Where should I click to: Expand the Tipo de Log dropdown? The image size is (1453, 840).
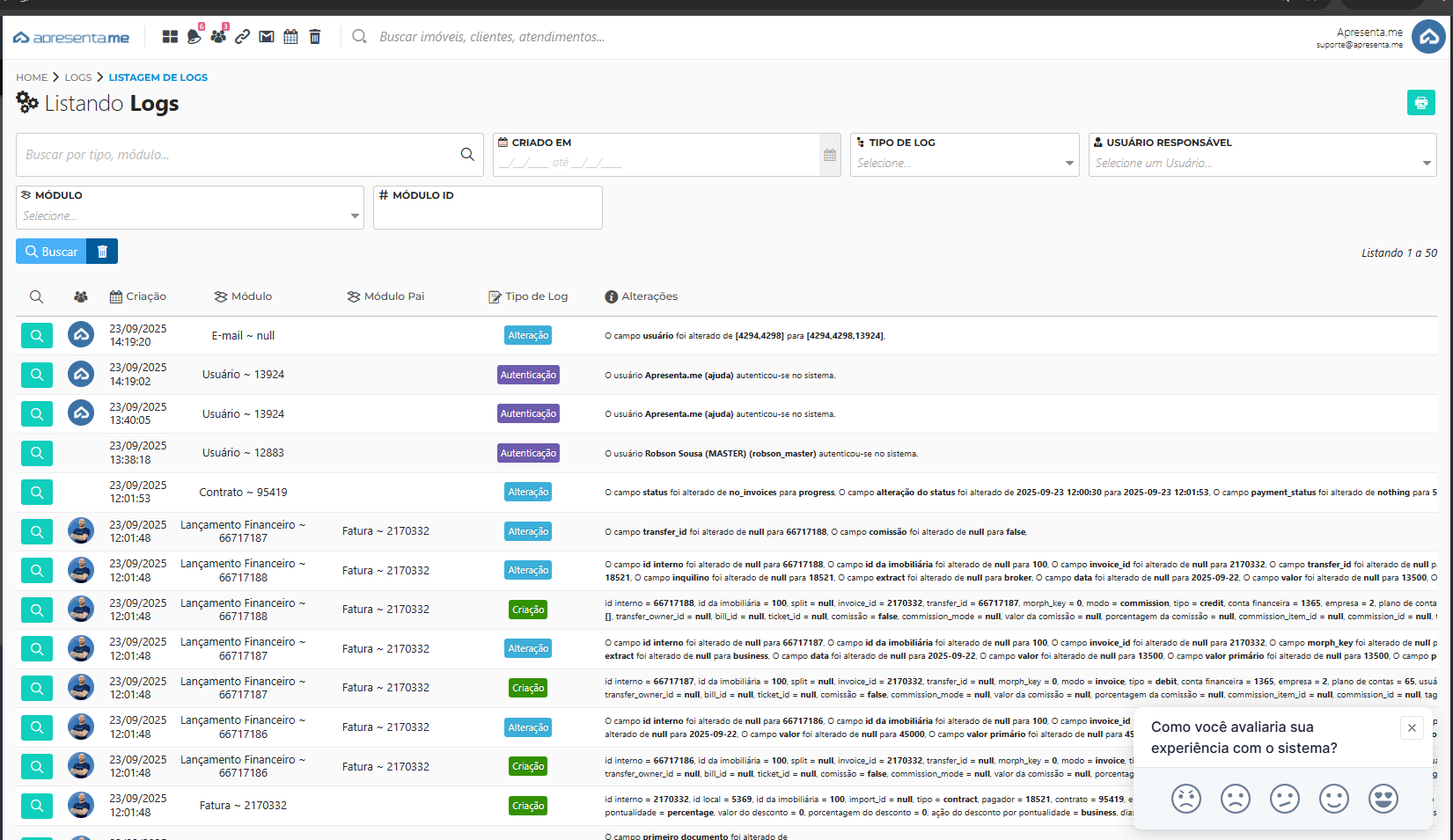(965, 164)
